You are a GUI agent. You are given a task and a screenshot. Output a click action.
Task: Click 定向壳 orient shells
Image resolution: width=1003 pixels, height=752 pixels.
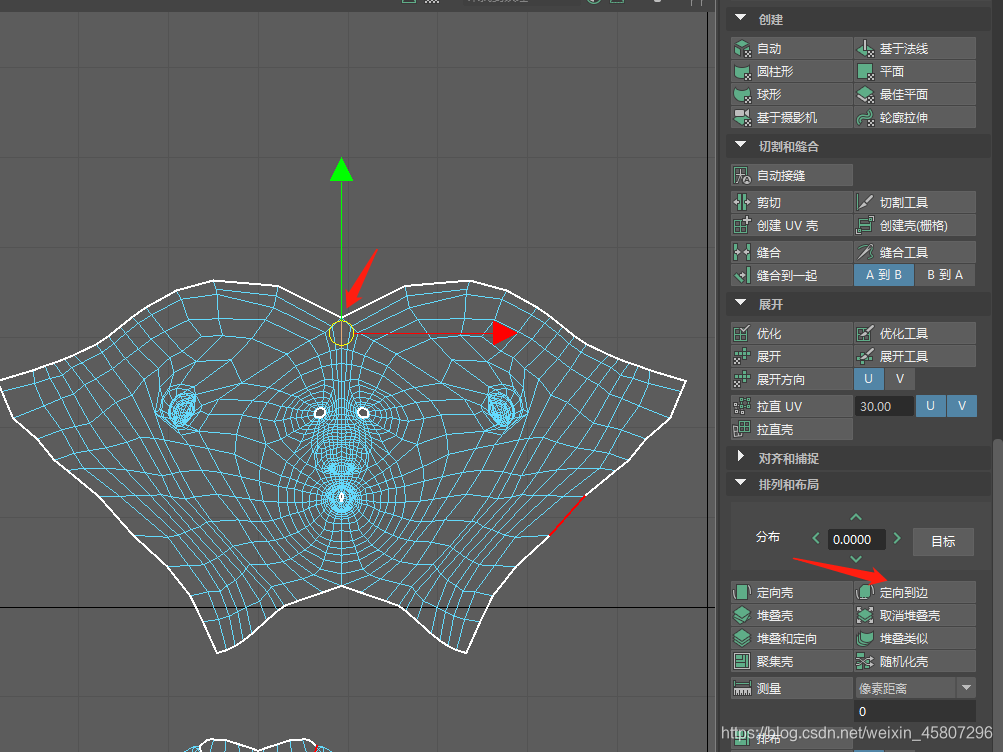(792, 593)
